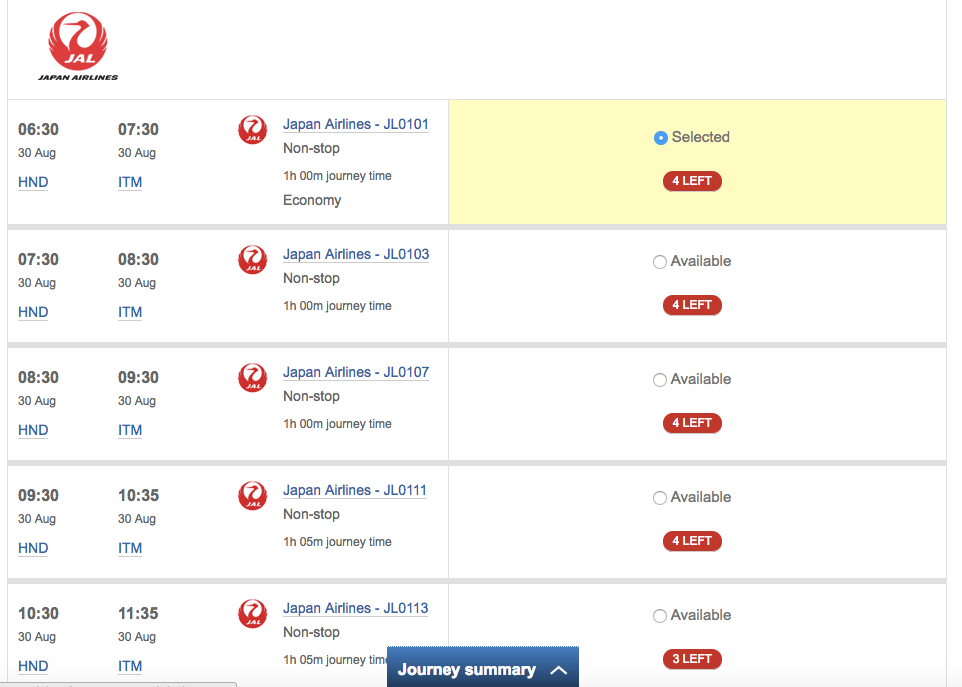Click the 4 LEFT badge for JL0103

pyautogui.click(x=692, y=305)
